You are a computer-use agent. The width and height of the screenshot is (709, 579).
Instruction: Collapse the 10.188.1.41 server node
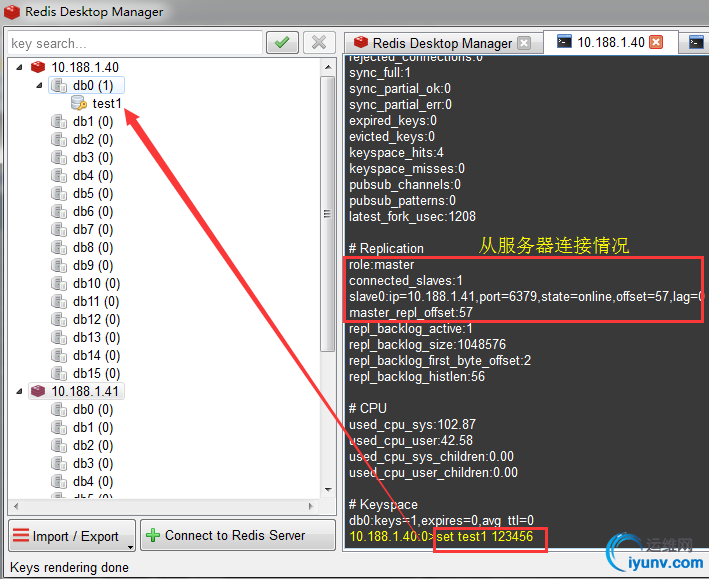[x=19, y=391]
